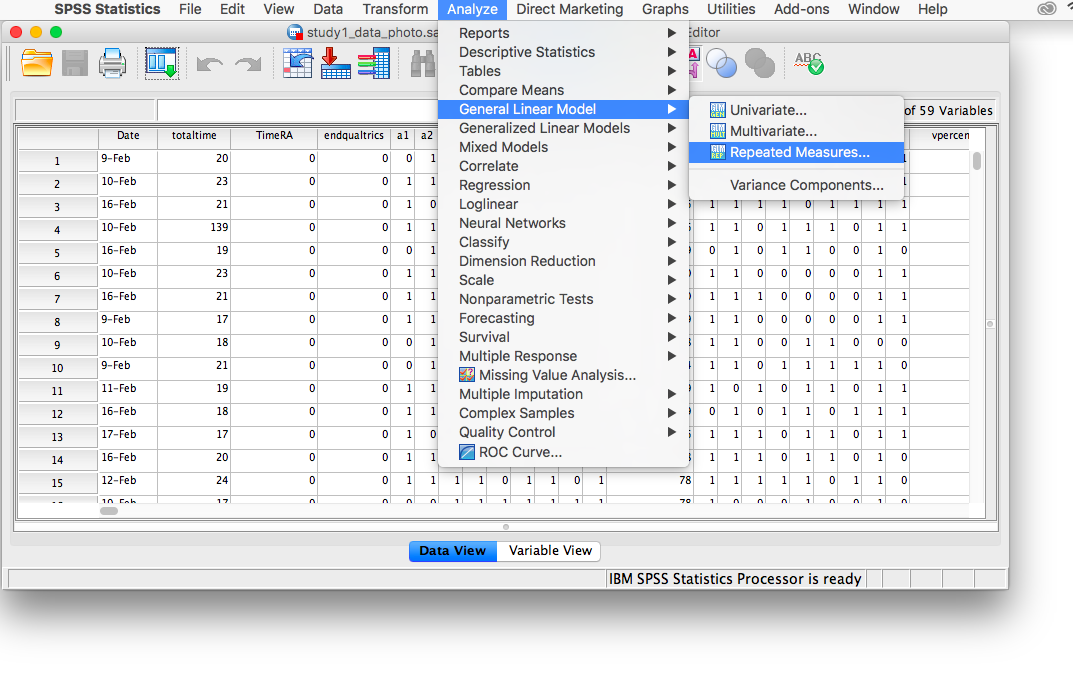Click the Show all variables gray circles icon
Image resolution: width=1073 pixels, height=680 pixels.
click(x=760, y=64)
